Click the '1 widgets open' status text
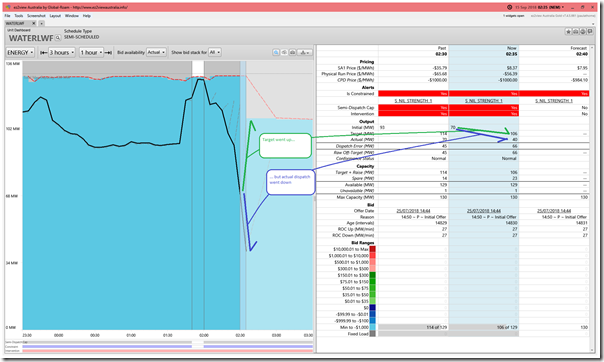The image size is (604, 362). coord(514,16)
